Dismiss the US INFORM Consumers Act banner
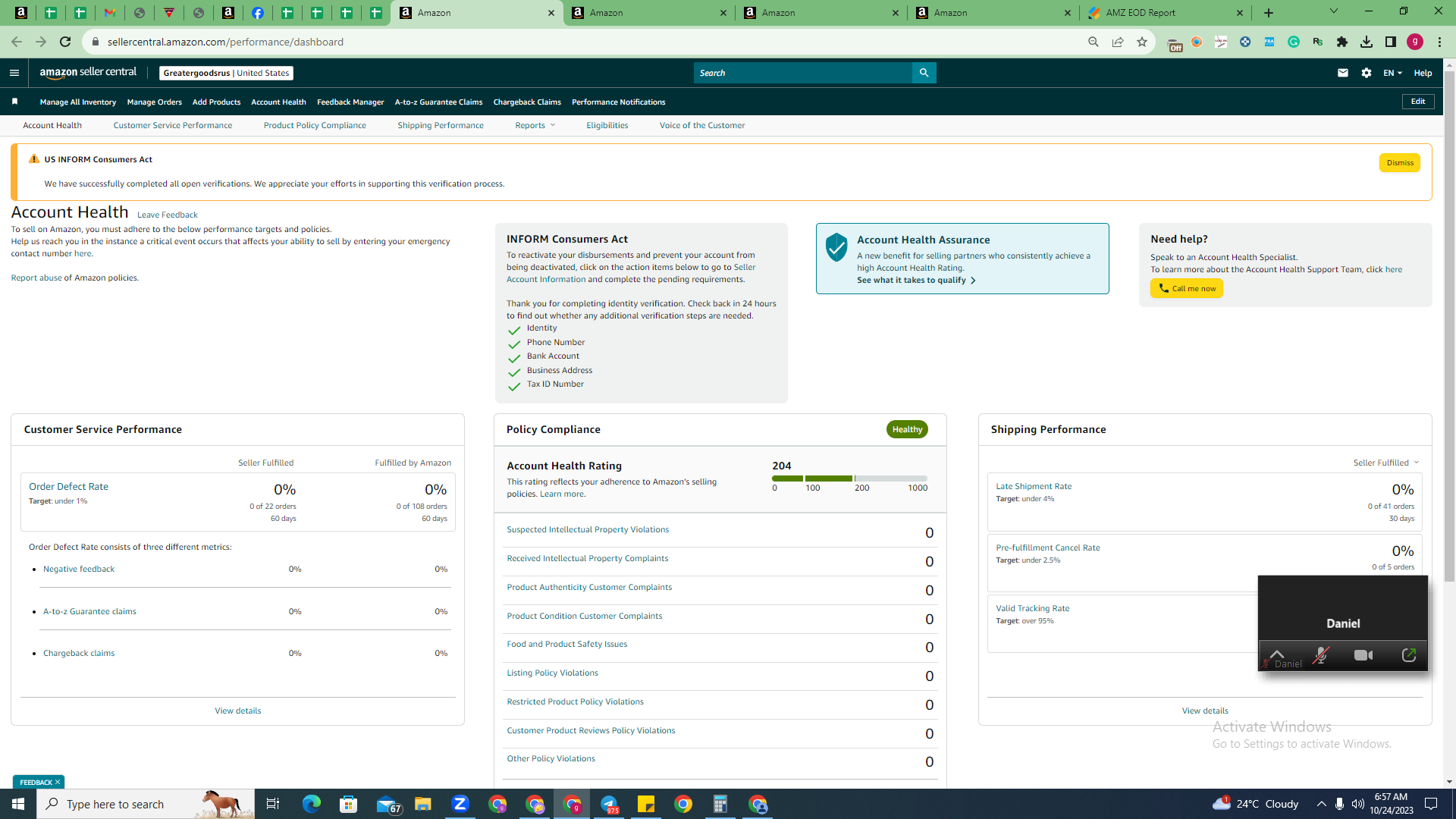This screenshot has width=1456, height=819. click(x=1400, y=162)
